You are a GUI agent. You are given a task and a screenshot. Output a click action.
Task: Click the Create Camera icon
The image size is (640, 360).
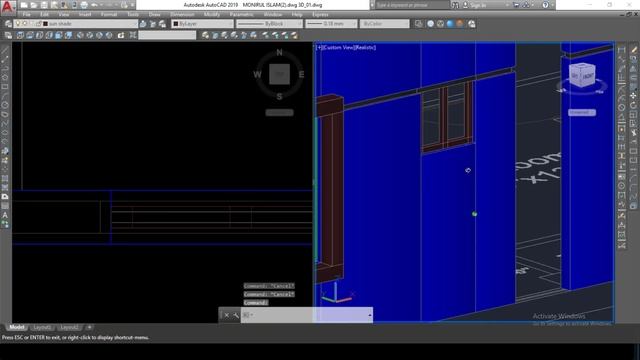pos(121,36)
